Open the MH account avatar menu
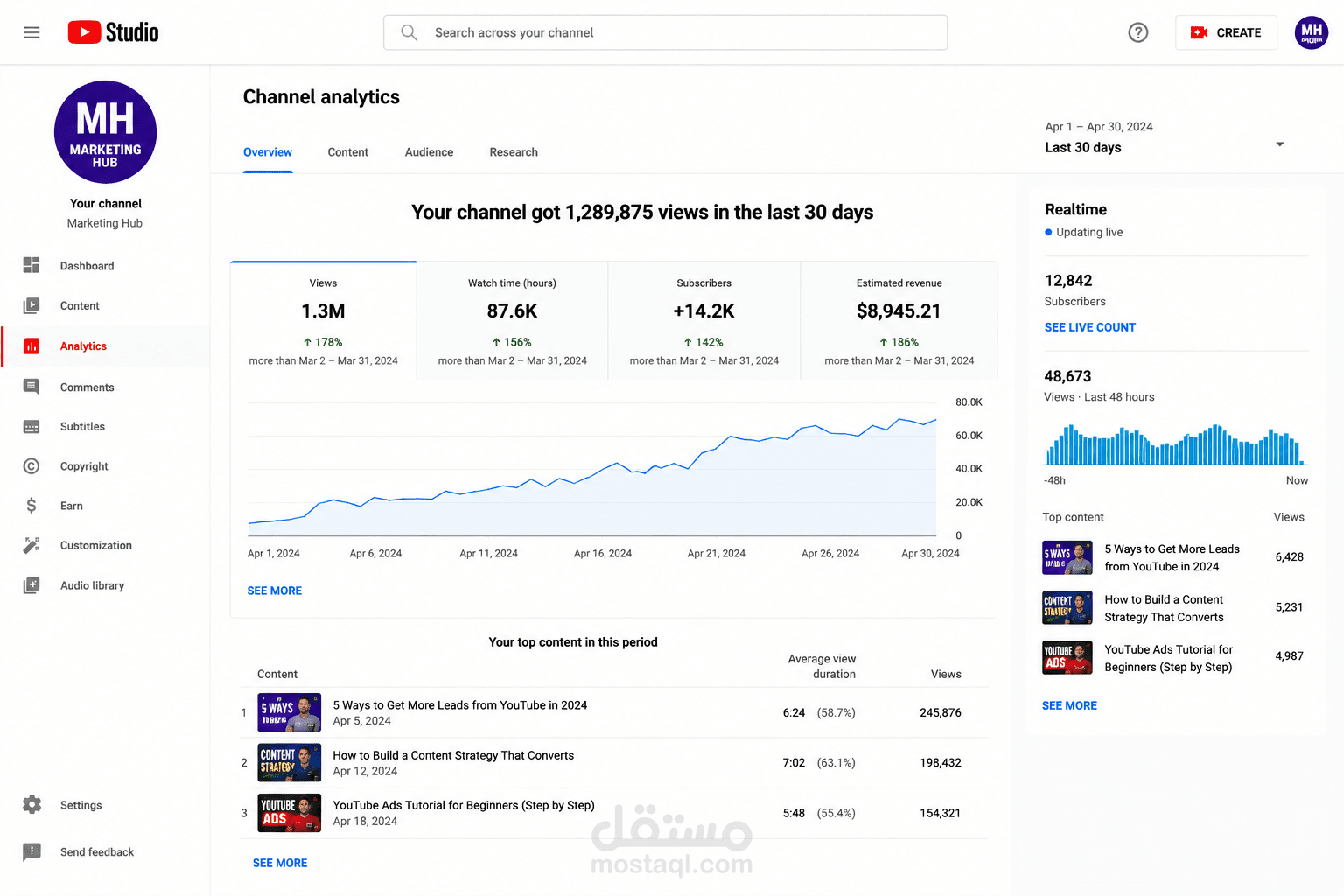This screenshot has height=896, width=1344. (x=1312, y=32)
